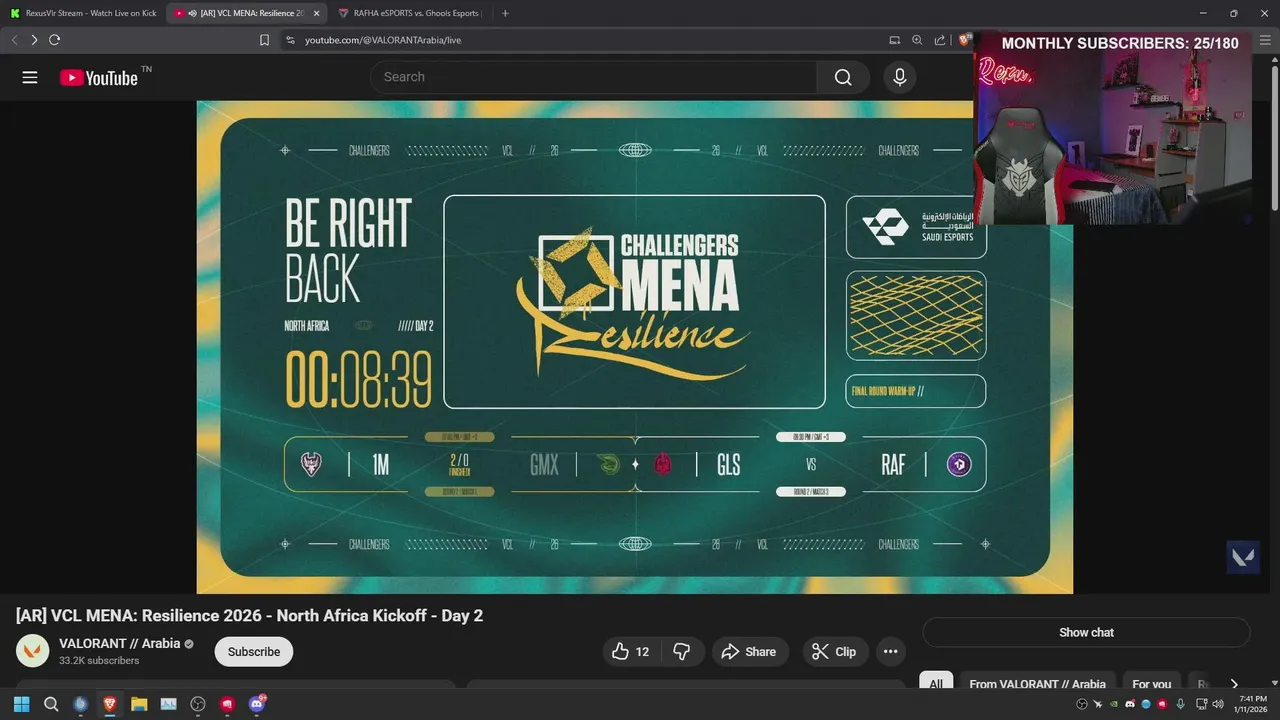
Task: Open OBS Studio from taskbar
Action: 198,704
